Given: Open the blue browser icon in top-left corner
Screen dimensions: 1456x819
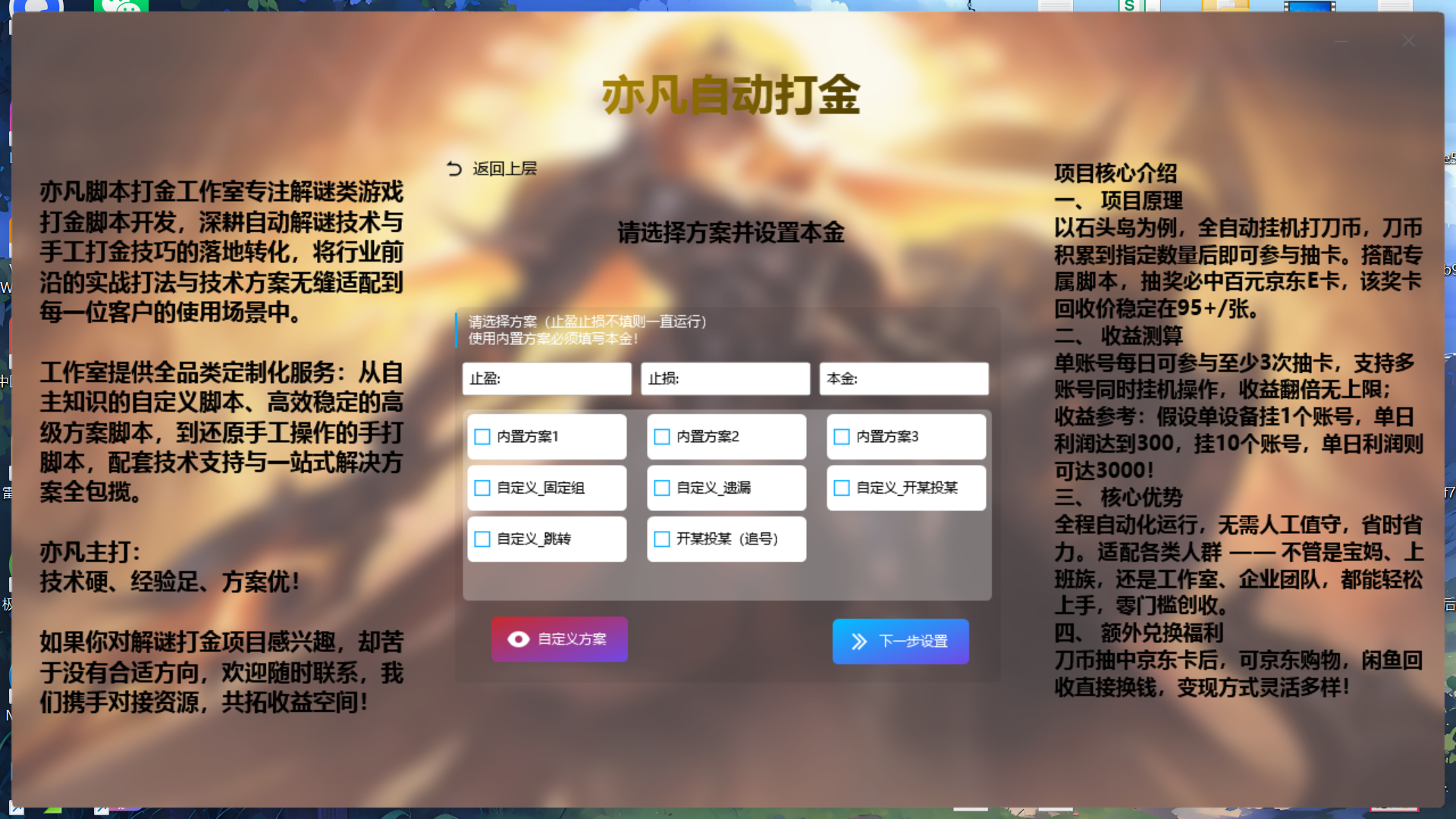Looking at the screenshot, I should click(x=36, y=6).
